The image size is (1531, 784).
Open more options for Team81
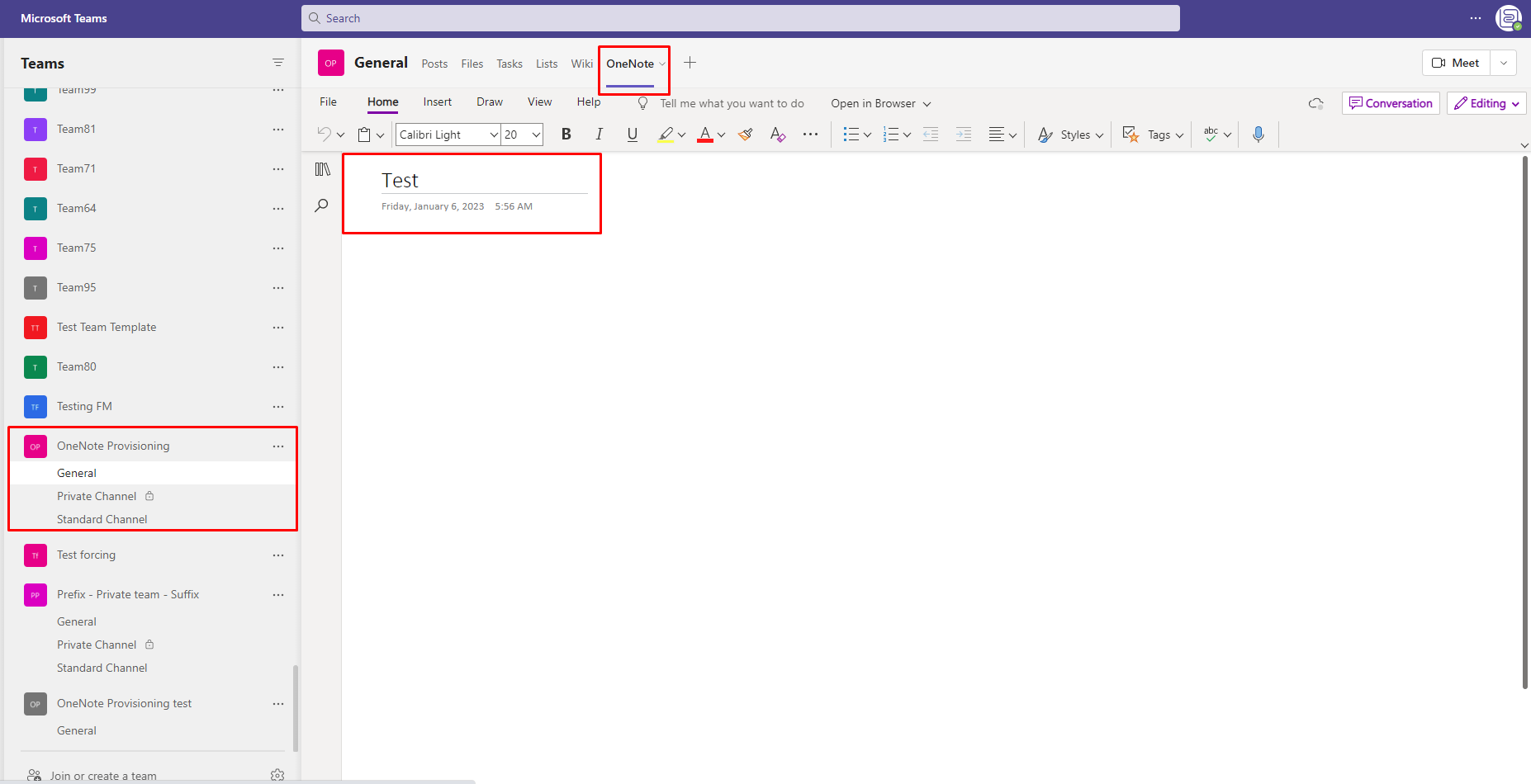[x=278, y=129]
